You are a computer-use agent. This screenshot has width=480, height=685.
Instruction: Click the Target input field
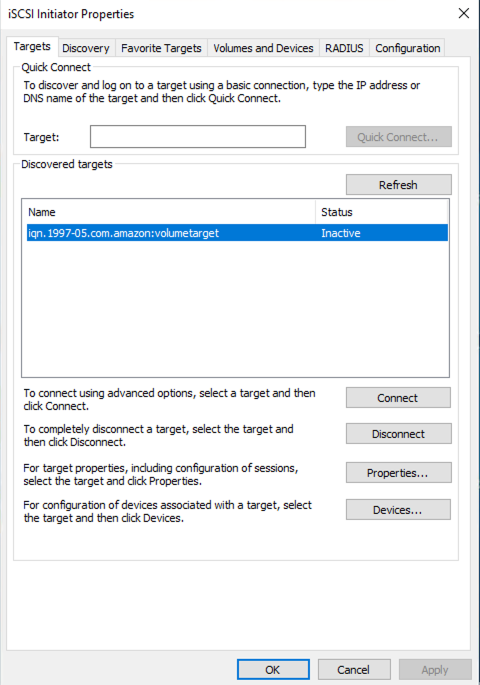(198, 137)
